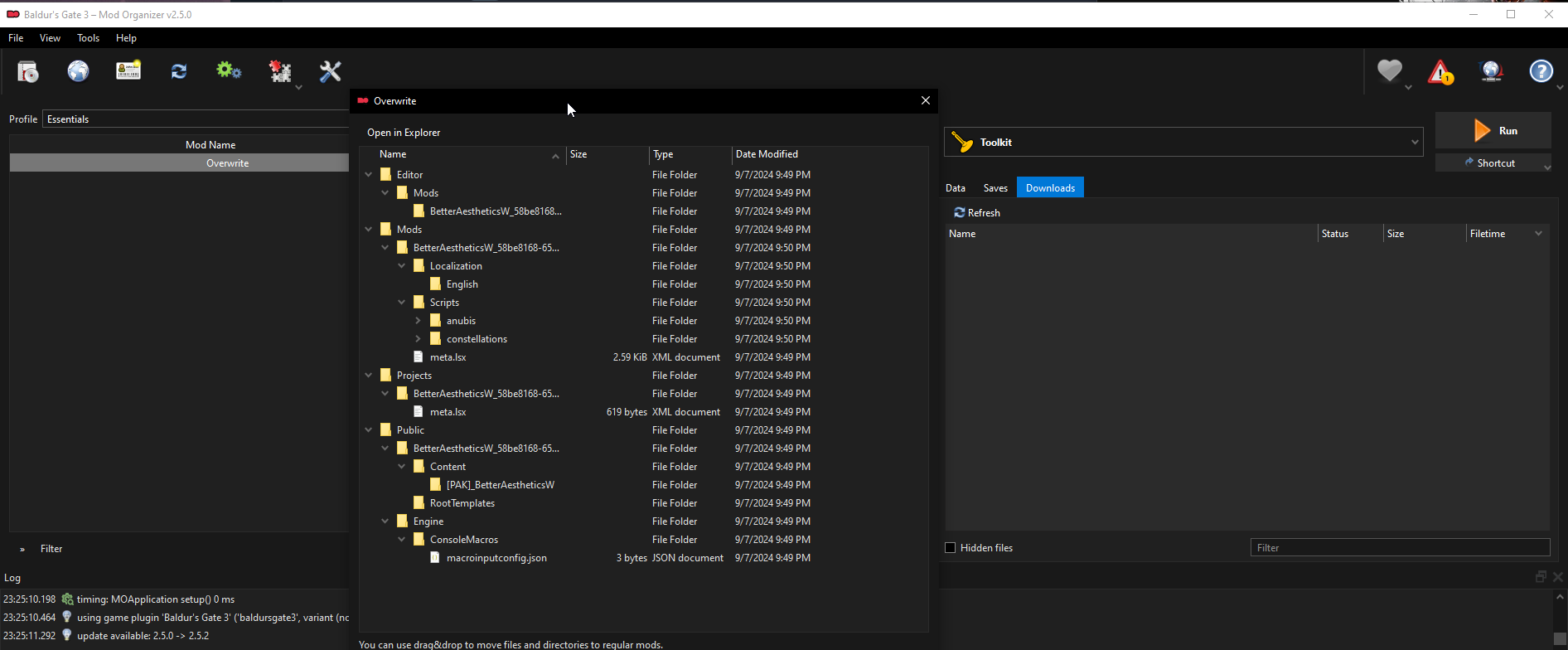This screenshot has height=650, width=1568.
Task: Click the update available 2.5.0 log entry
Action: click(x=143, y=636)
